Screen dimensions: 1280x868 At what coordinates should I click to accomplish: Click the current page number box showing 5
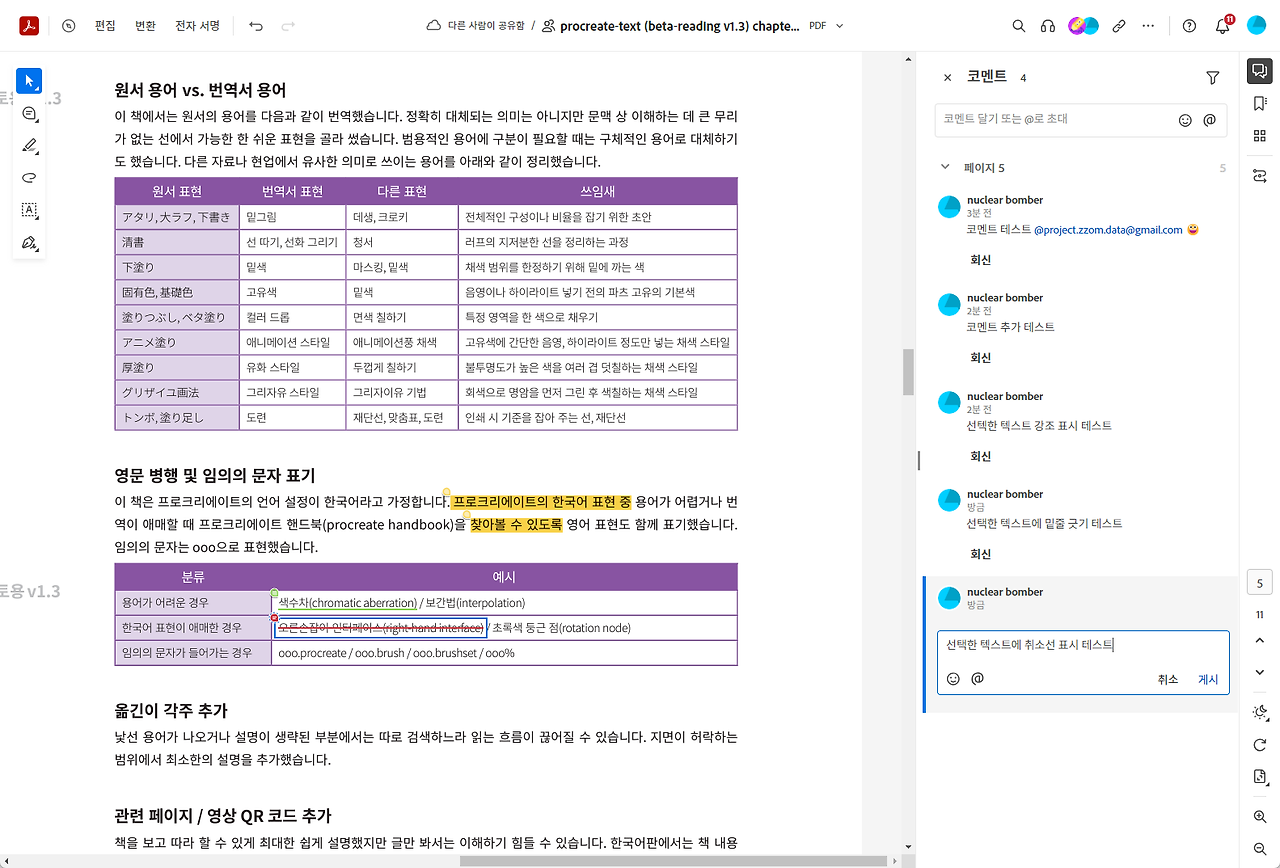[1259, 584]
